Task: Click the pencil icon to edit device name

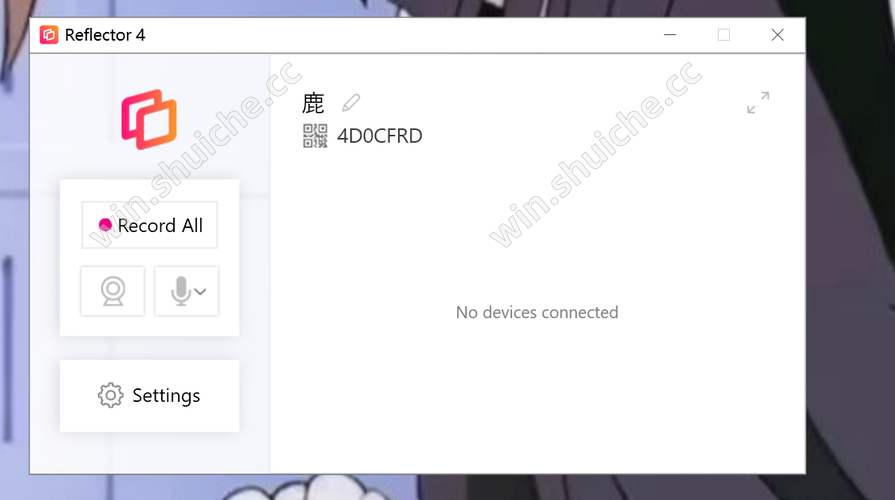Action: (x=351, y=103)
